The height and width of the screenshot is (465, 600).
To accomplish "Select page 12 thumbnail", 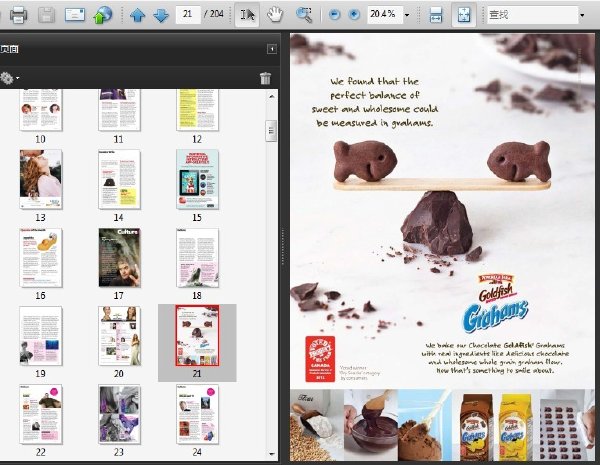I will tap(197, 110).
